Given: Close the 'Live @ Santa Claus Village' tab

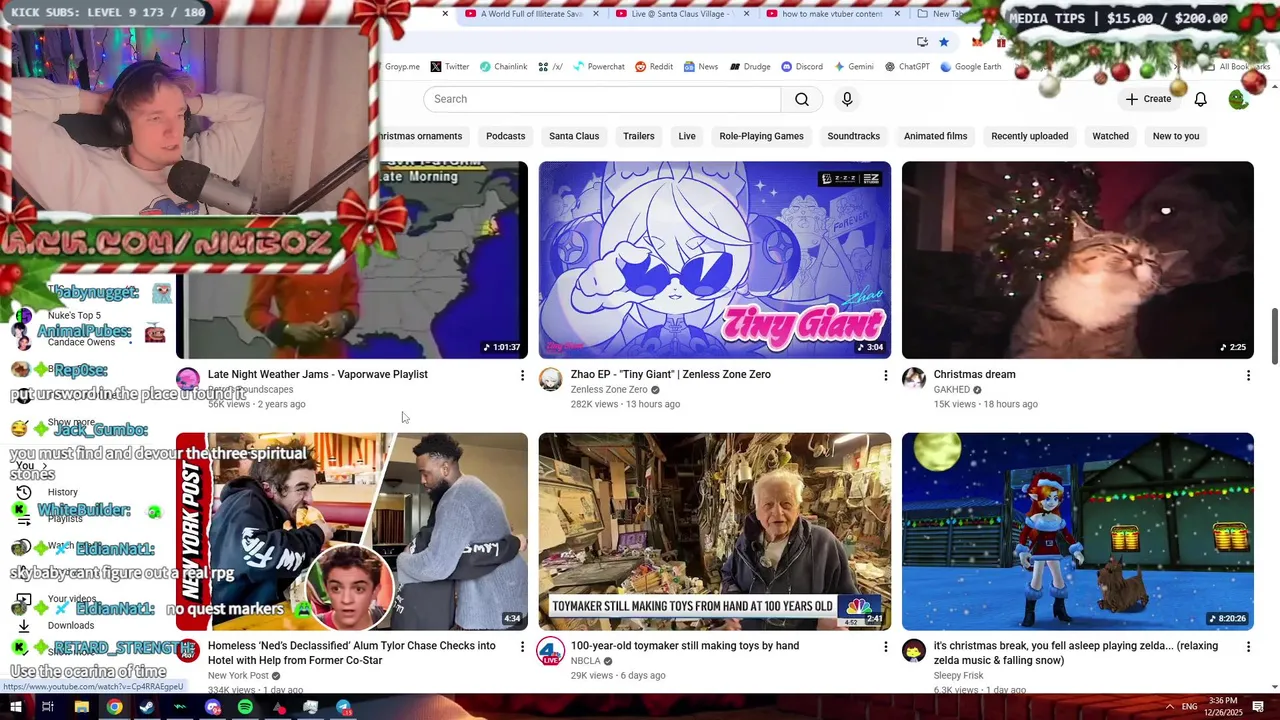Looking at the screenshot, I should [x=746, y=14].
